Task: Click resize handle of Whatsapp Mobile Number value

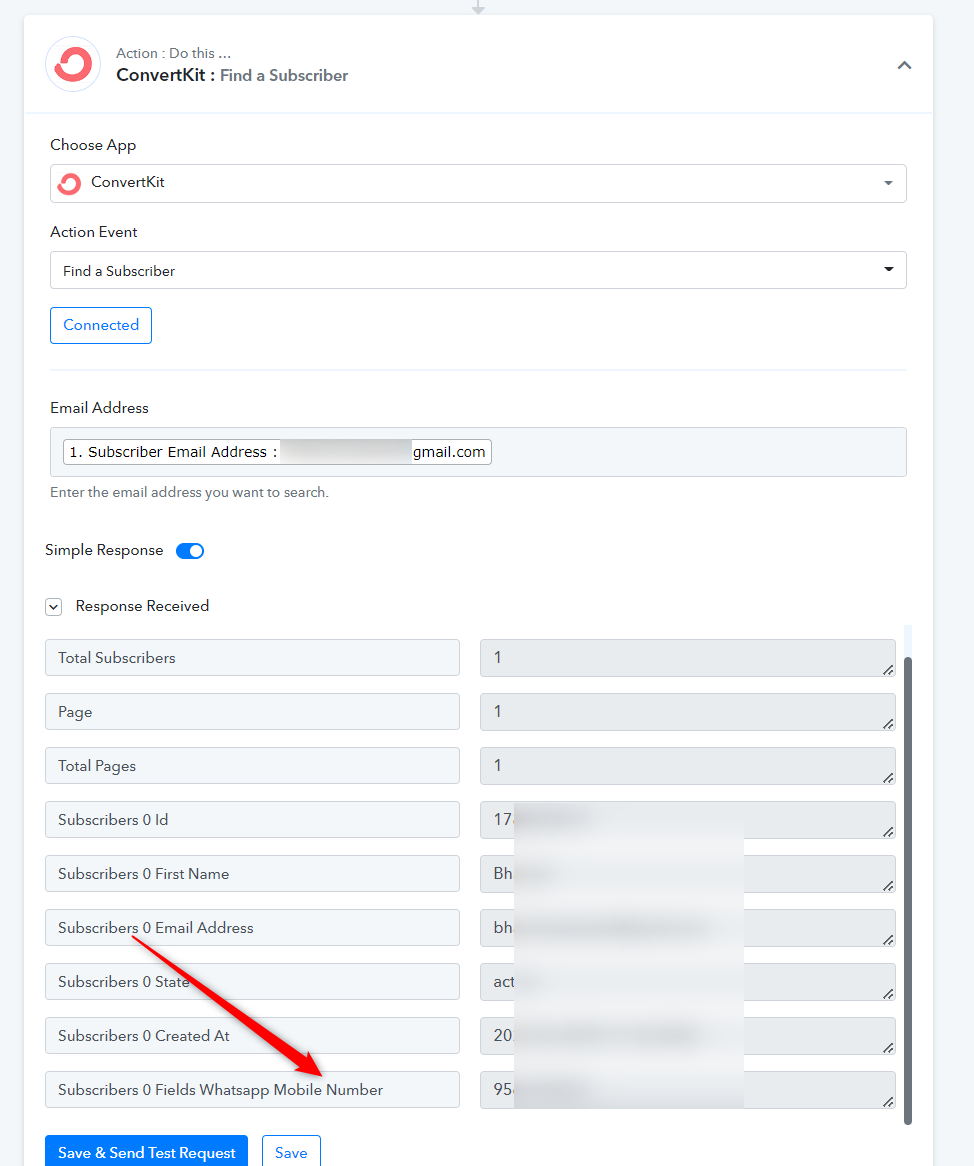Action: (x=888, y=1101)
